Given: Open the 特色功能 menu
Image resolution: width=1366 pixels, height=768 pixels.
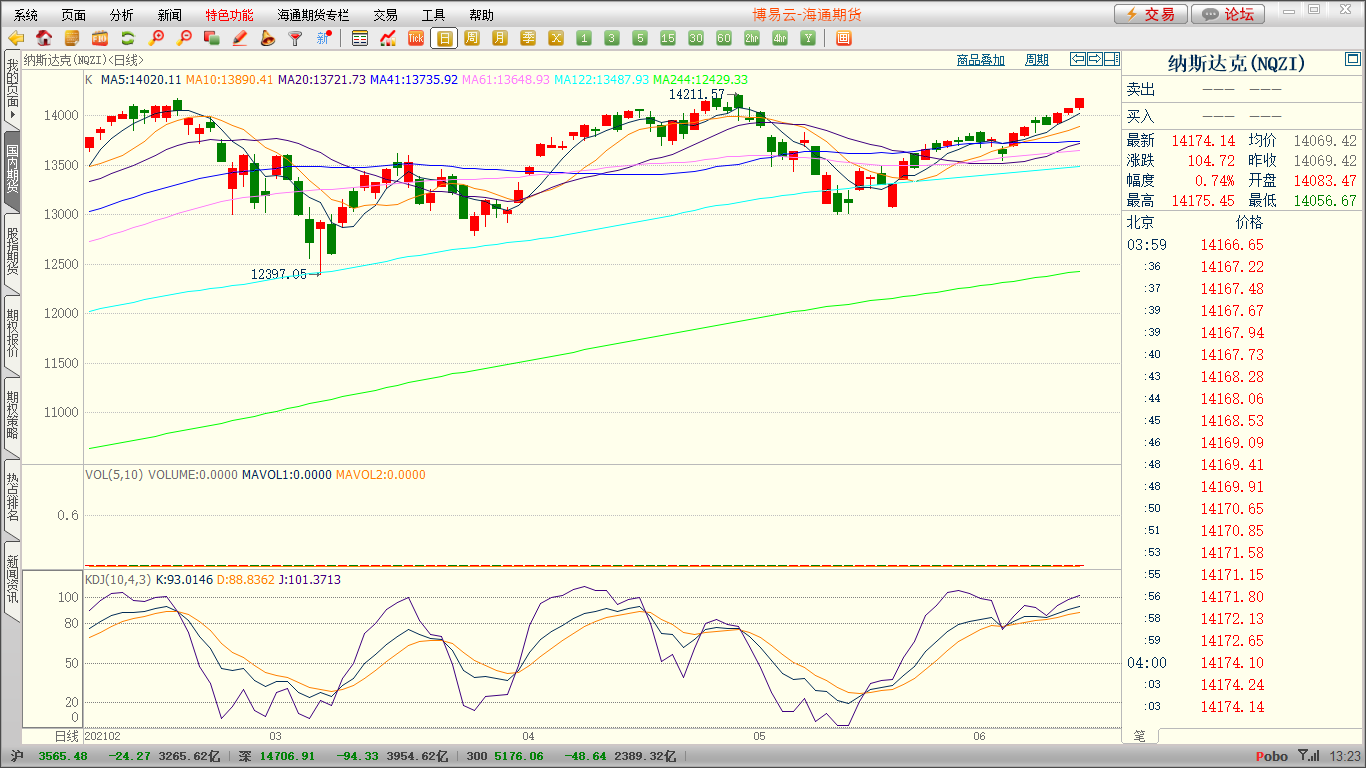Looking at the screenshot, I should pyautogui.click(x=229, y=15).
